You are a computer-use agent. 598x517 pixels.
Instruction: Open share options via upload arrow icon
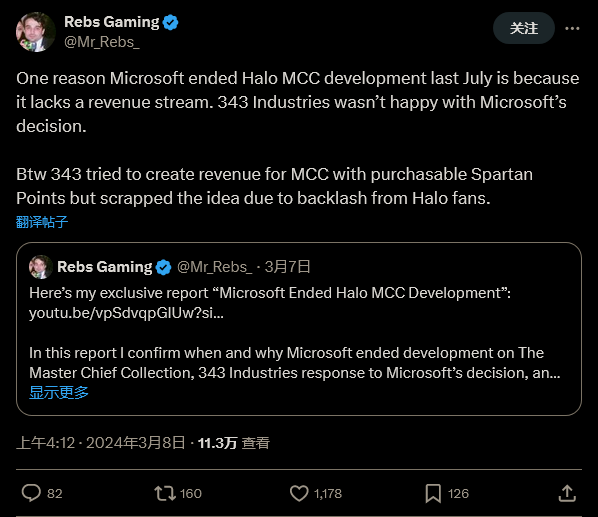pyautogui.click(x=567, y=493)
